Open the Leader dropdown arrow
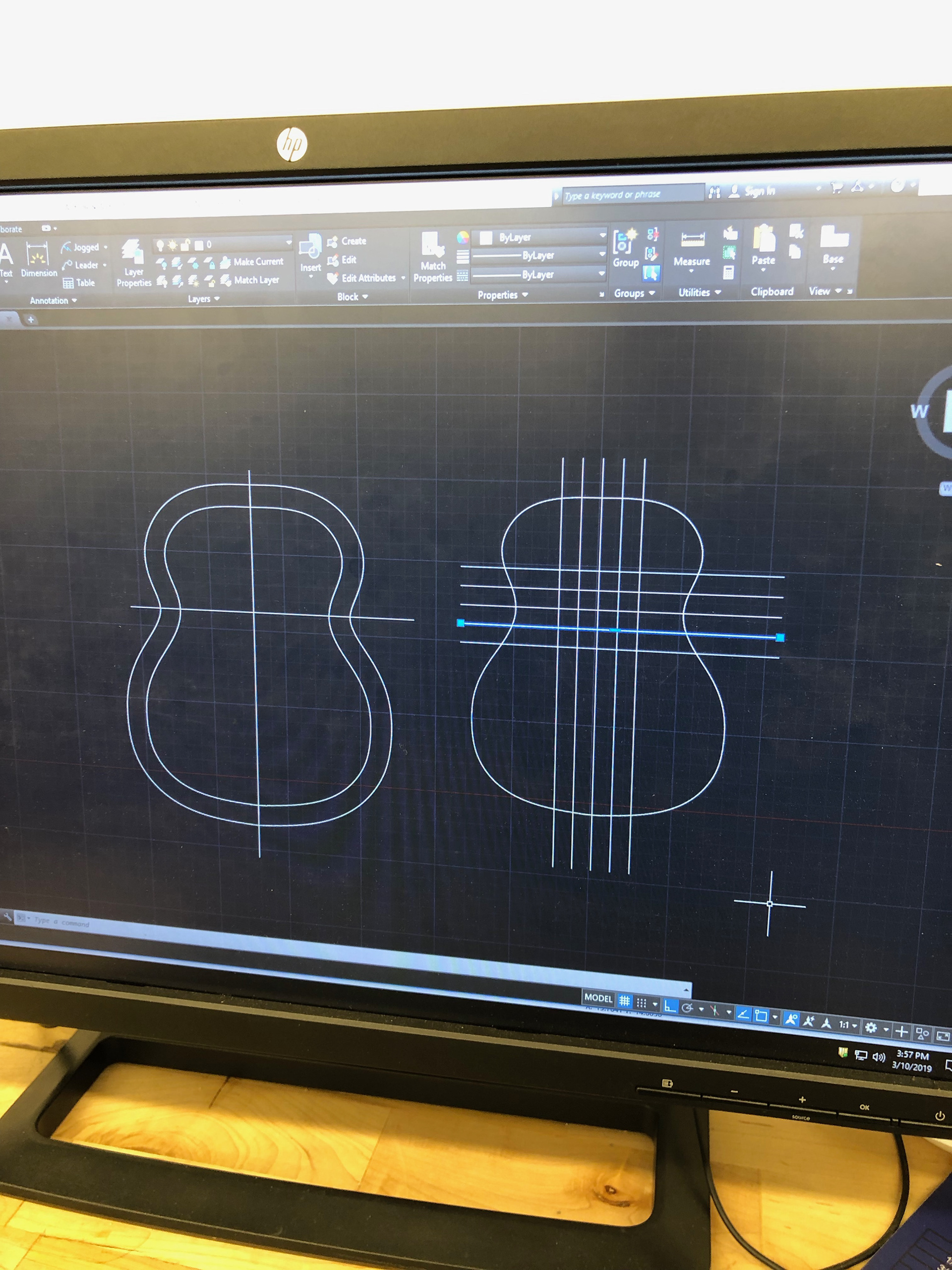 point(105,265)
